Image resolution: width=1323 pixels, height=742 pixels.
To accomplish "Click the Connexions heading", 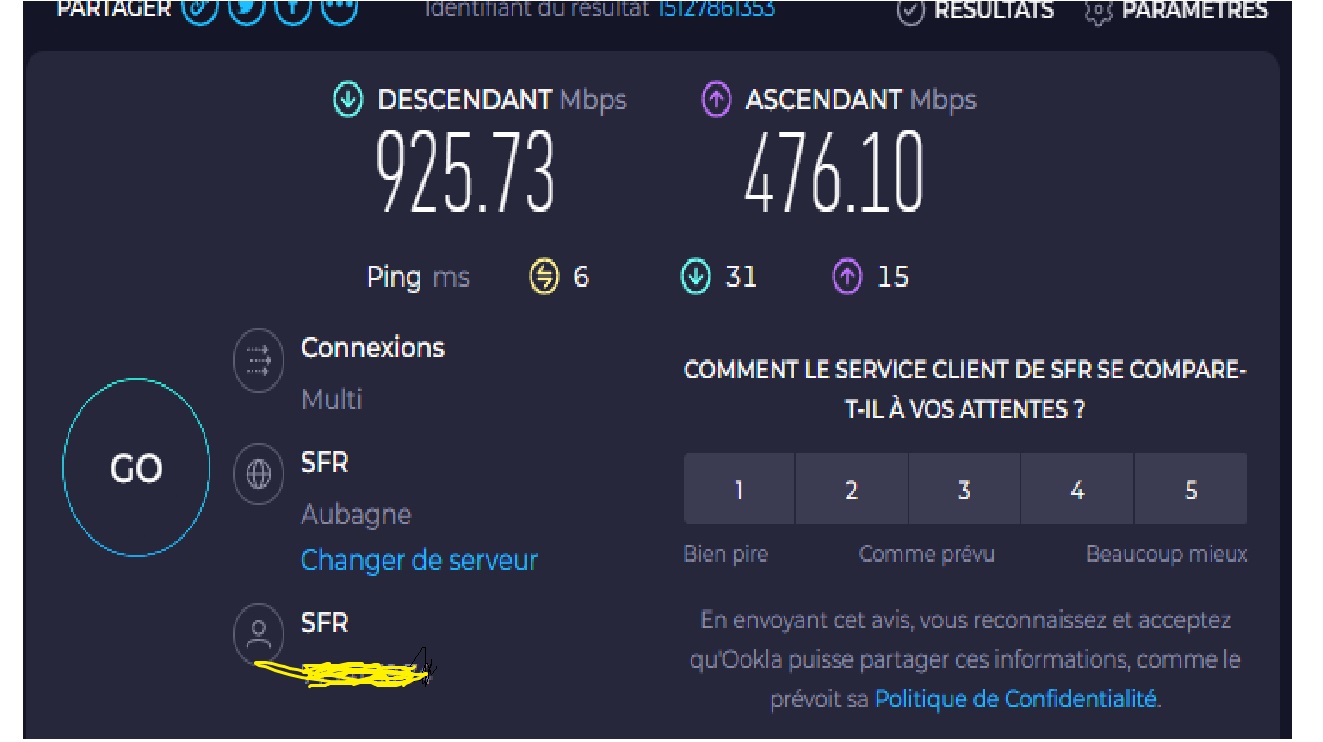I will (x=373, y=347).
